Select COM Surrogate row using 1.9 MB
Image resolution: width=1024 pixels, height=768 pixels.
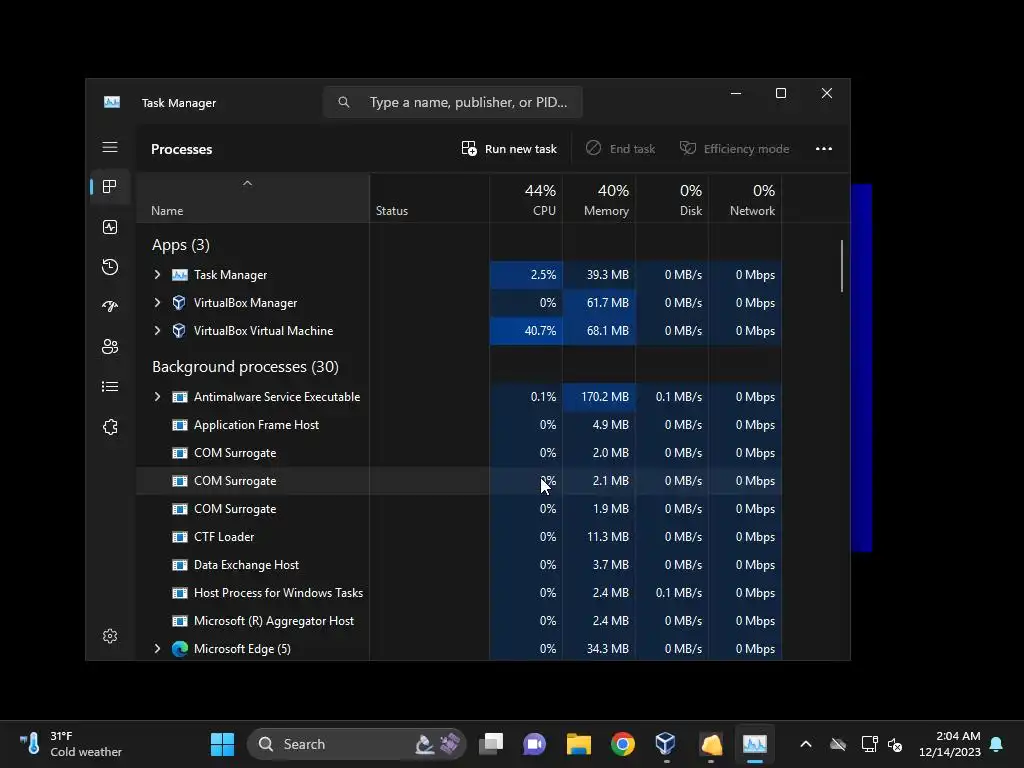click(459, 509)
